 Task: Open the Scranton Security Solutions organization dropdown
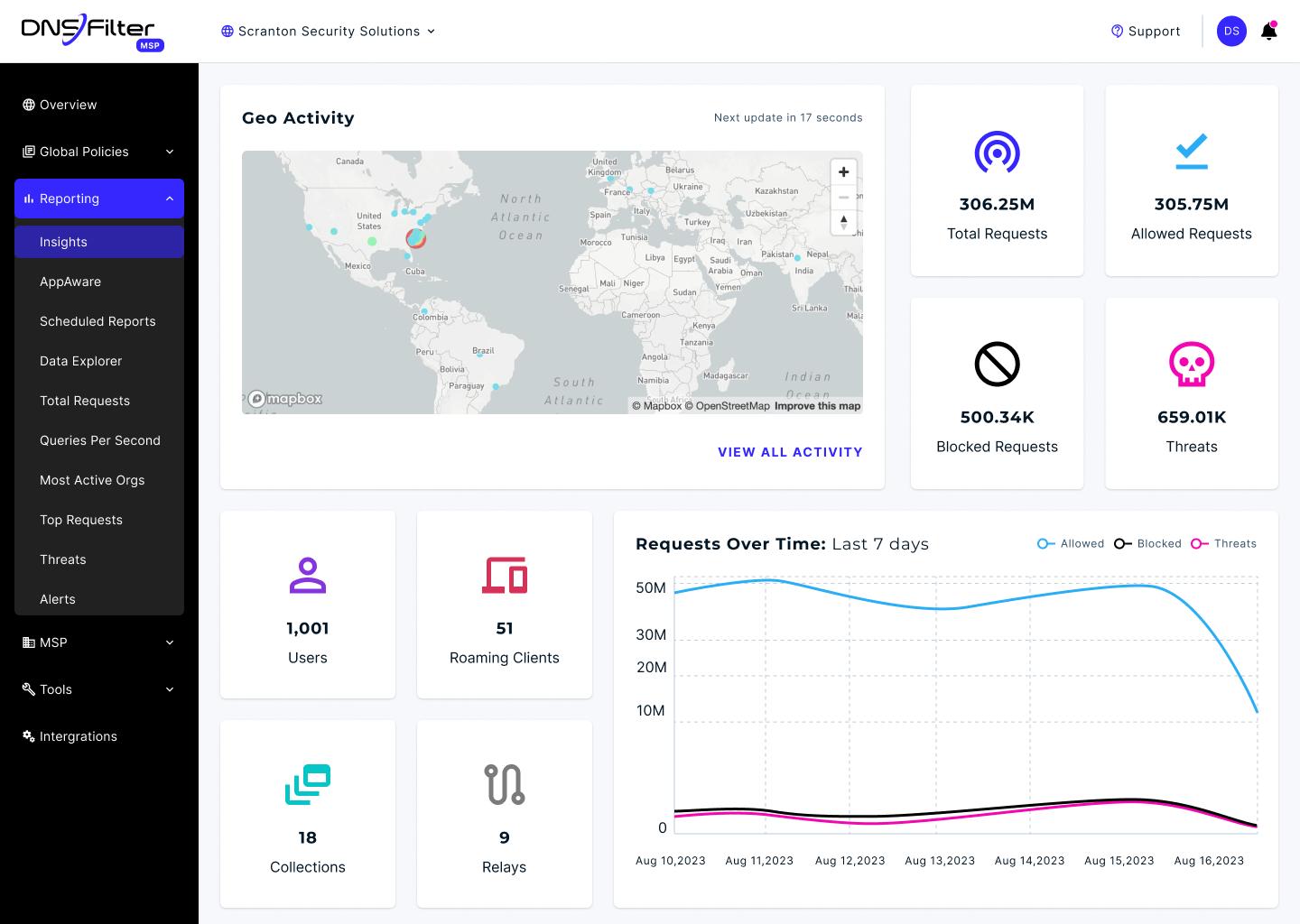(328, 31)
